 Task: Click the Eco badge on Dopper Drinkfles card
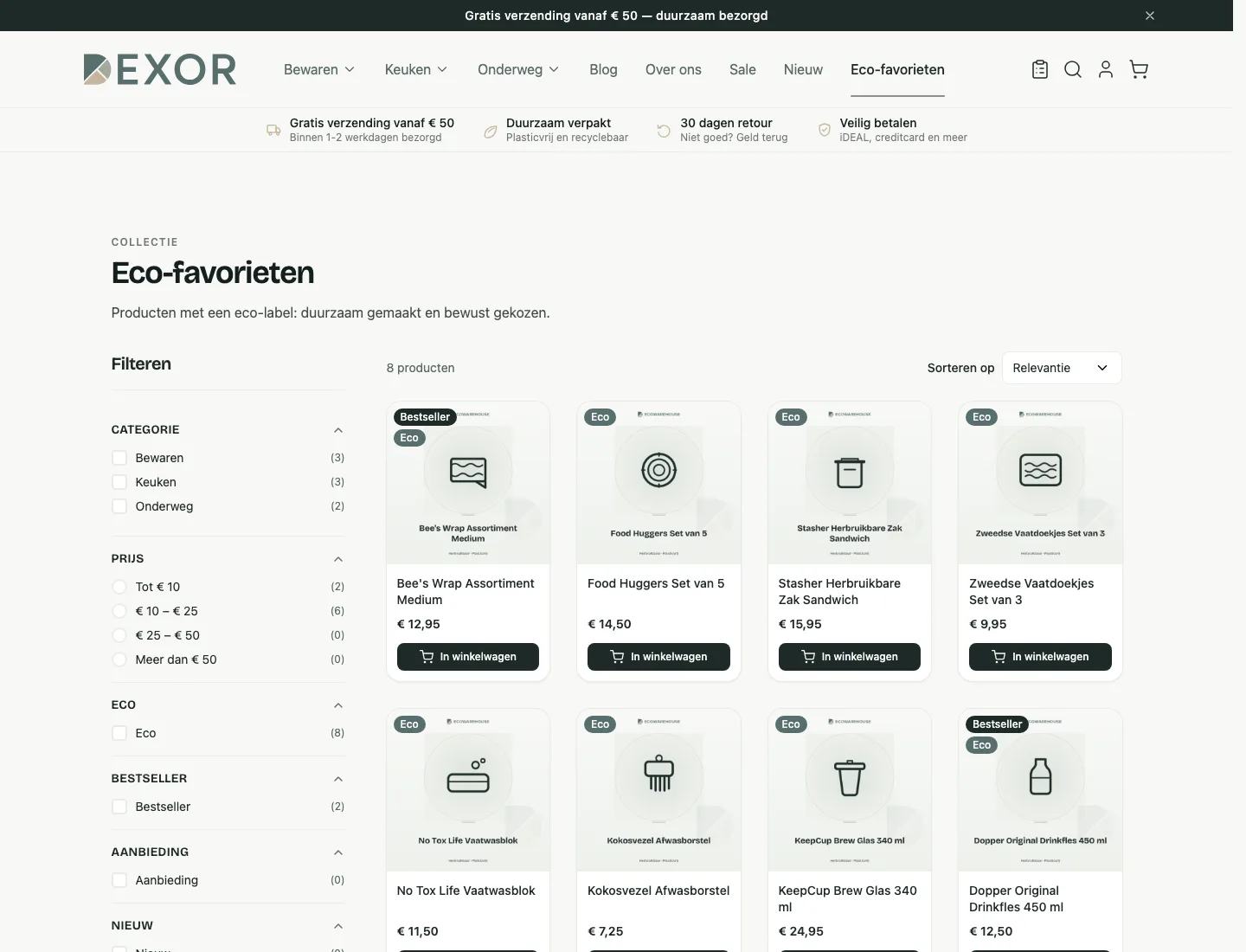tap(982, 745)
